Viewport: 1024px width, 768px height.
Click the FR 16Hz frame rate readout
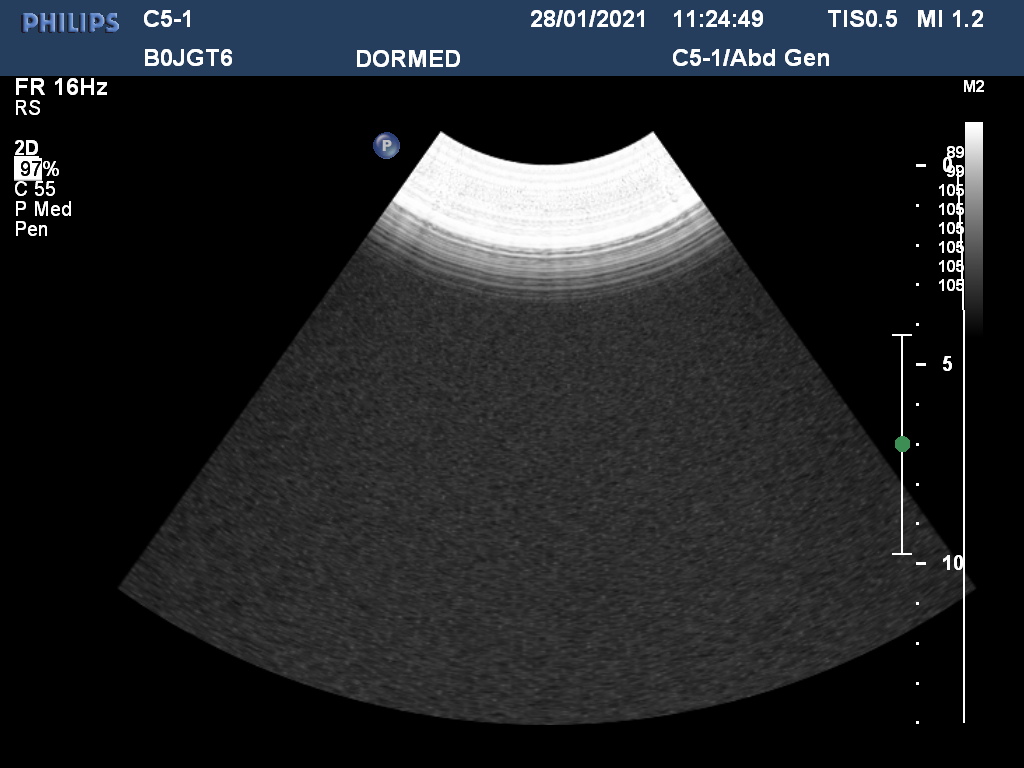click(x=61, y=87)
